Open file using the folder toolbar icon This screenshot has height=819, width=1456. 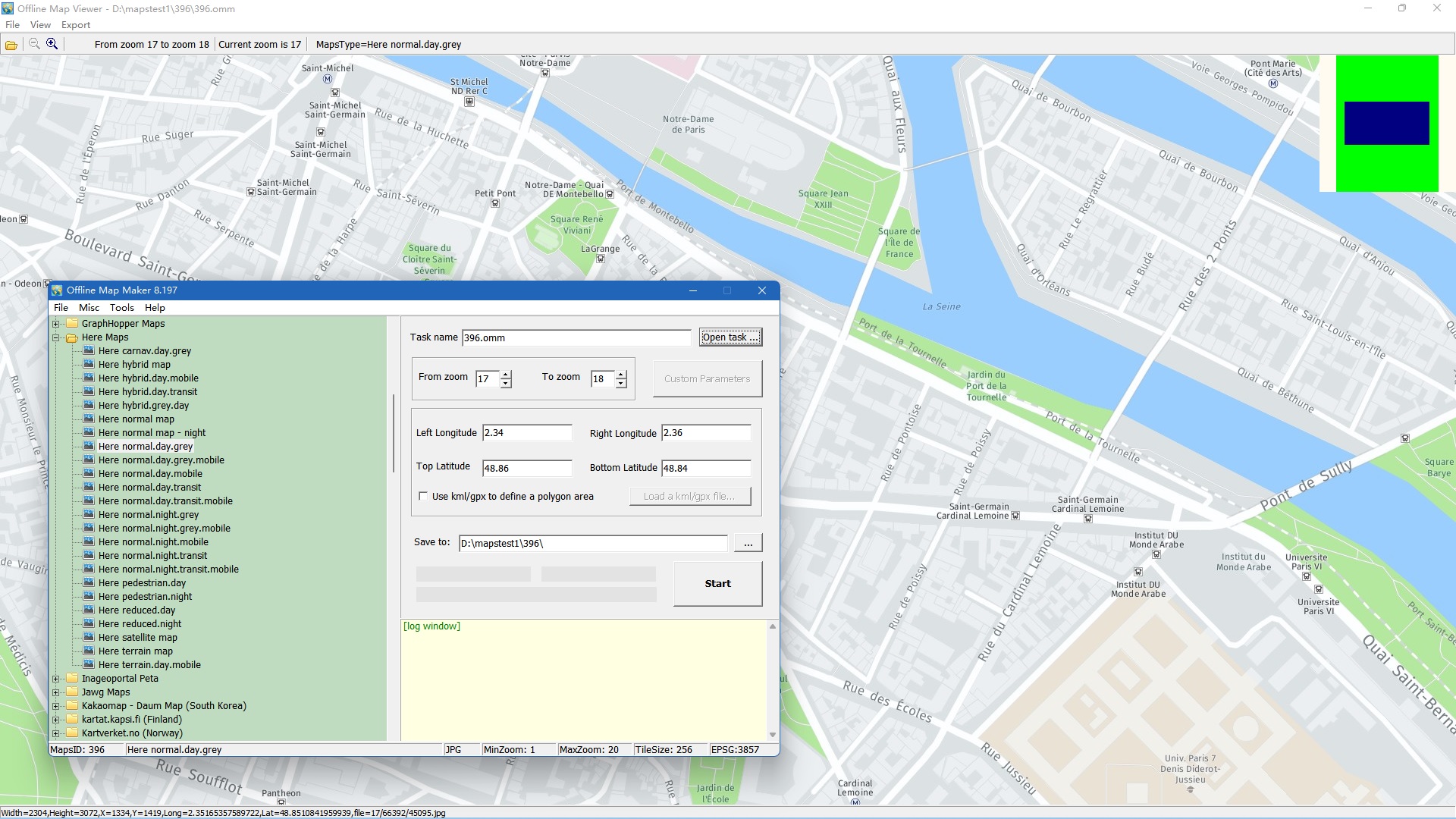pos(11,45)
